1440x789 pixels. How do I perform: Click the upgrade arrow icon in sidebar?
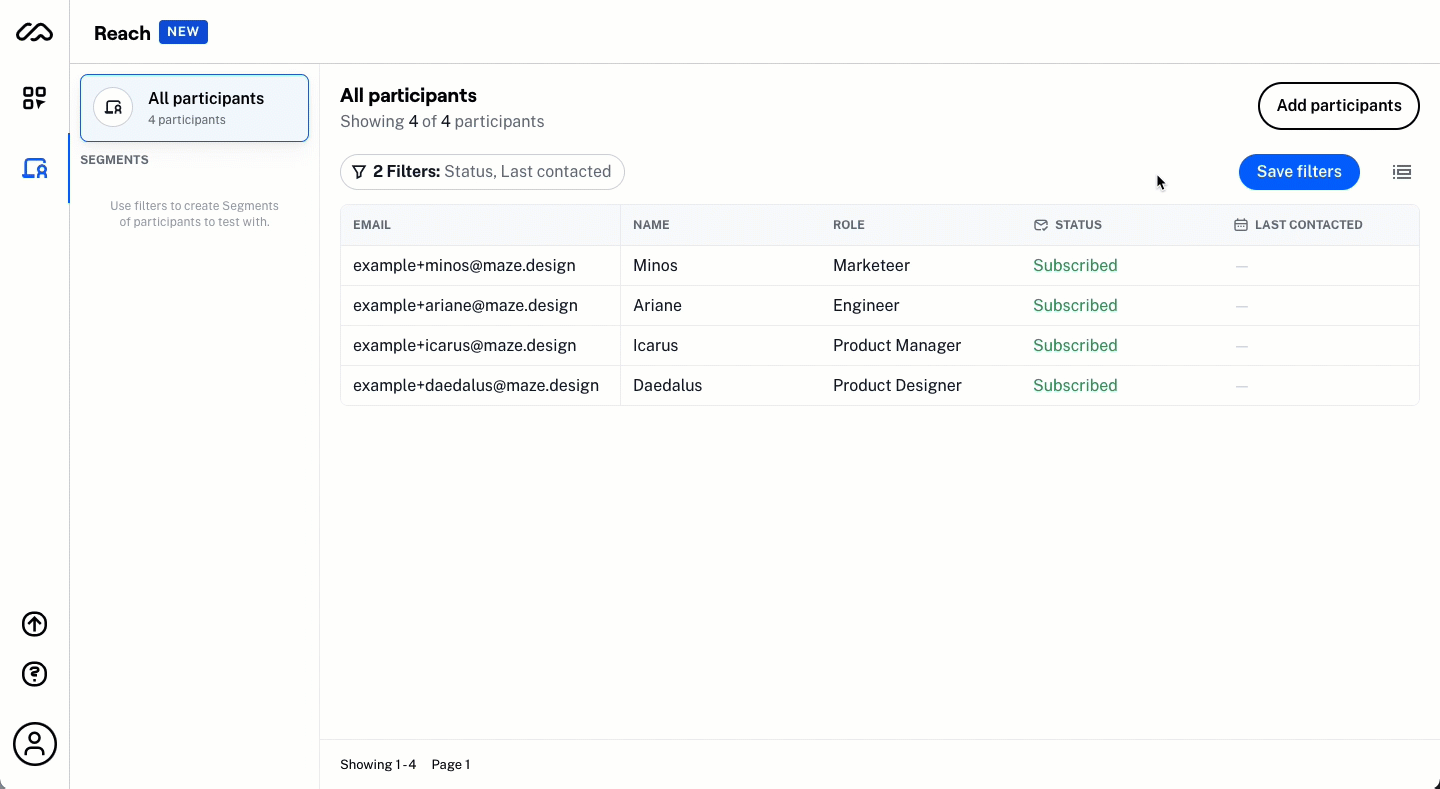tap(34, 624)
